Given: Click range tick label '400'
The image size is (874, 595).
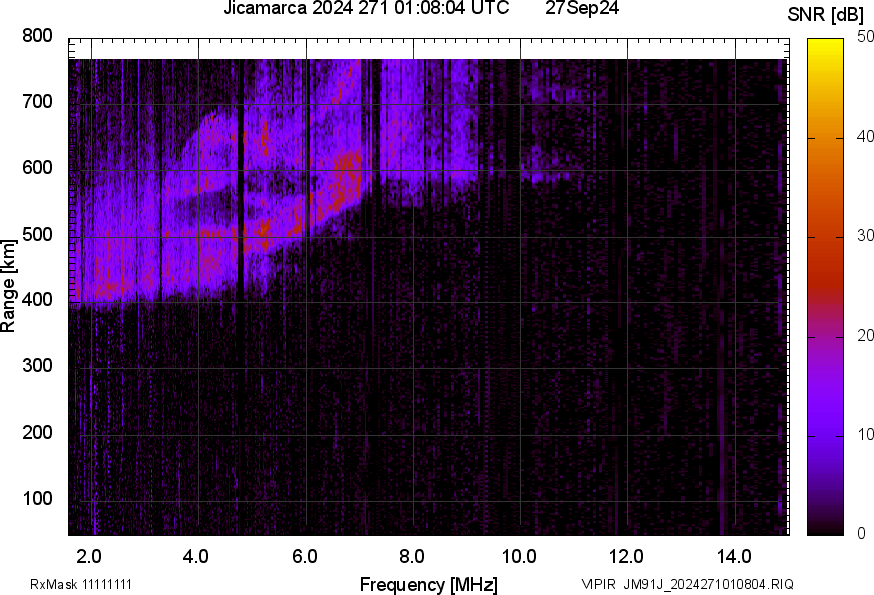Looking at the screenshot, I should click(37, 299).
